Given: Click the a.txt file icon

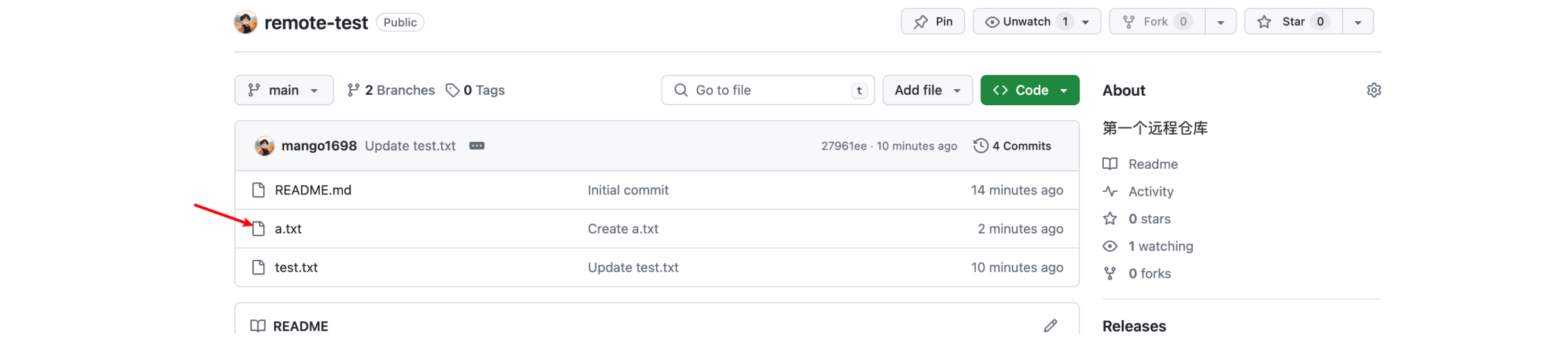Looking at the screenshot, I should click(x=258, y=229).
